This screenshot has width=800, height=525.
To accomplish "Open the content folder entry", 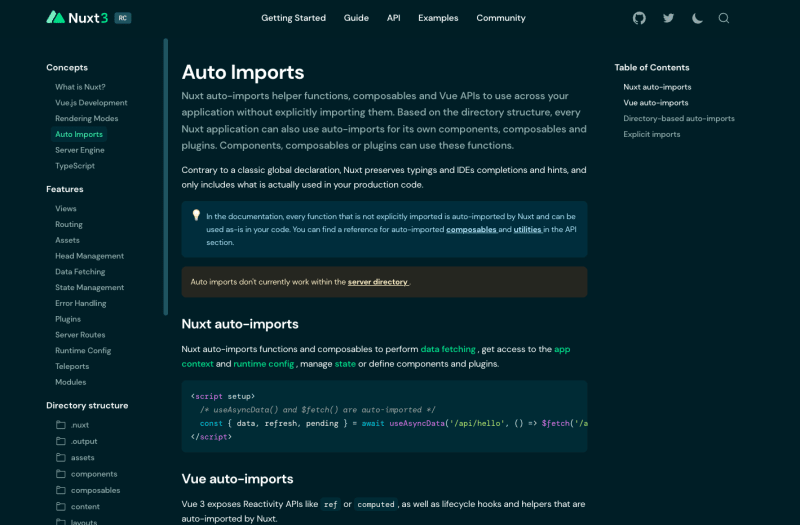I will point(78,506).
